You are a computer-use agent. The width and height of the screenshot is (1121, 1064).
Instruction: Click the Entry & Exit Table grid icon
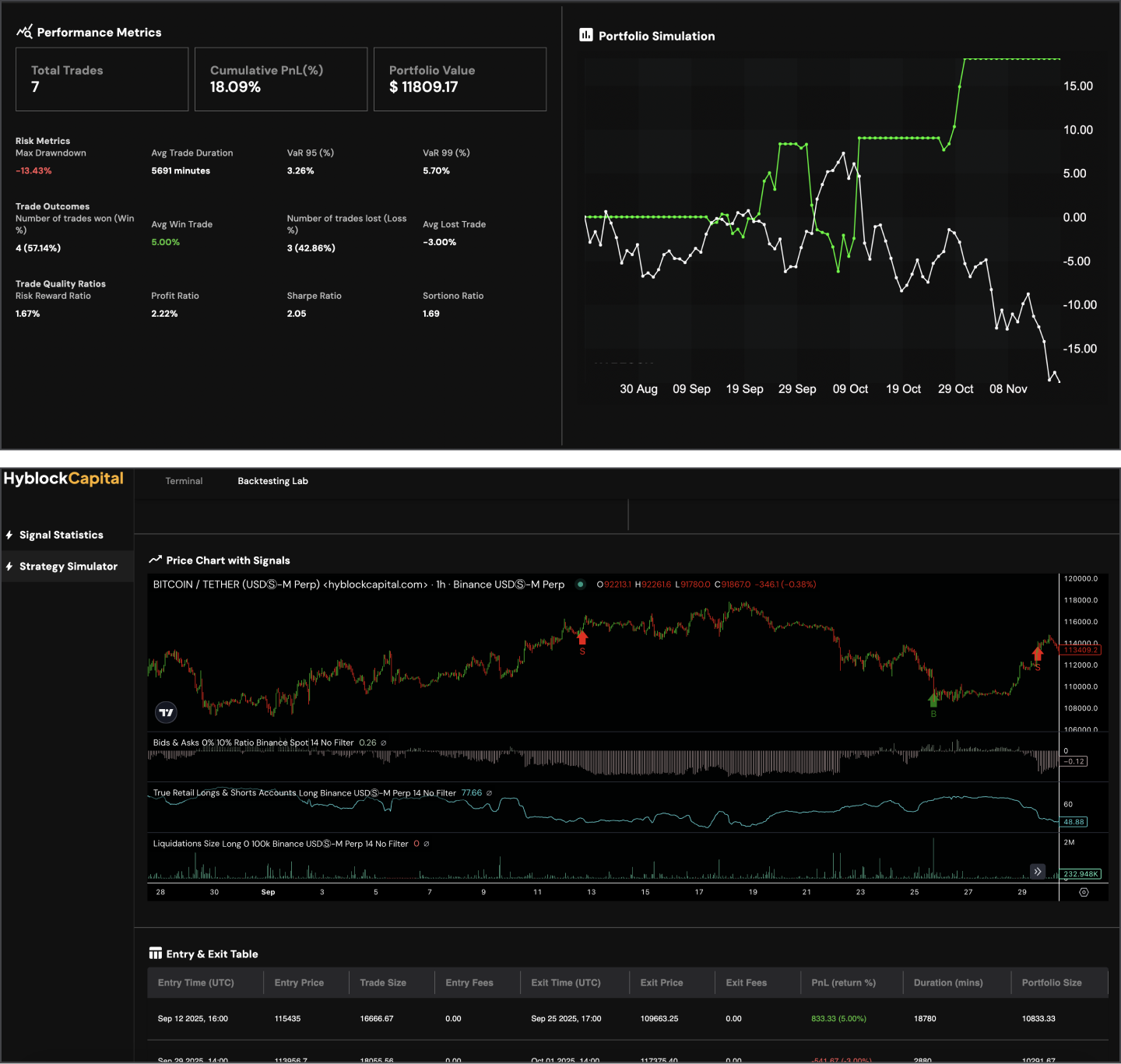point(155,951)
